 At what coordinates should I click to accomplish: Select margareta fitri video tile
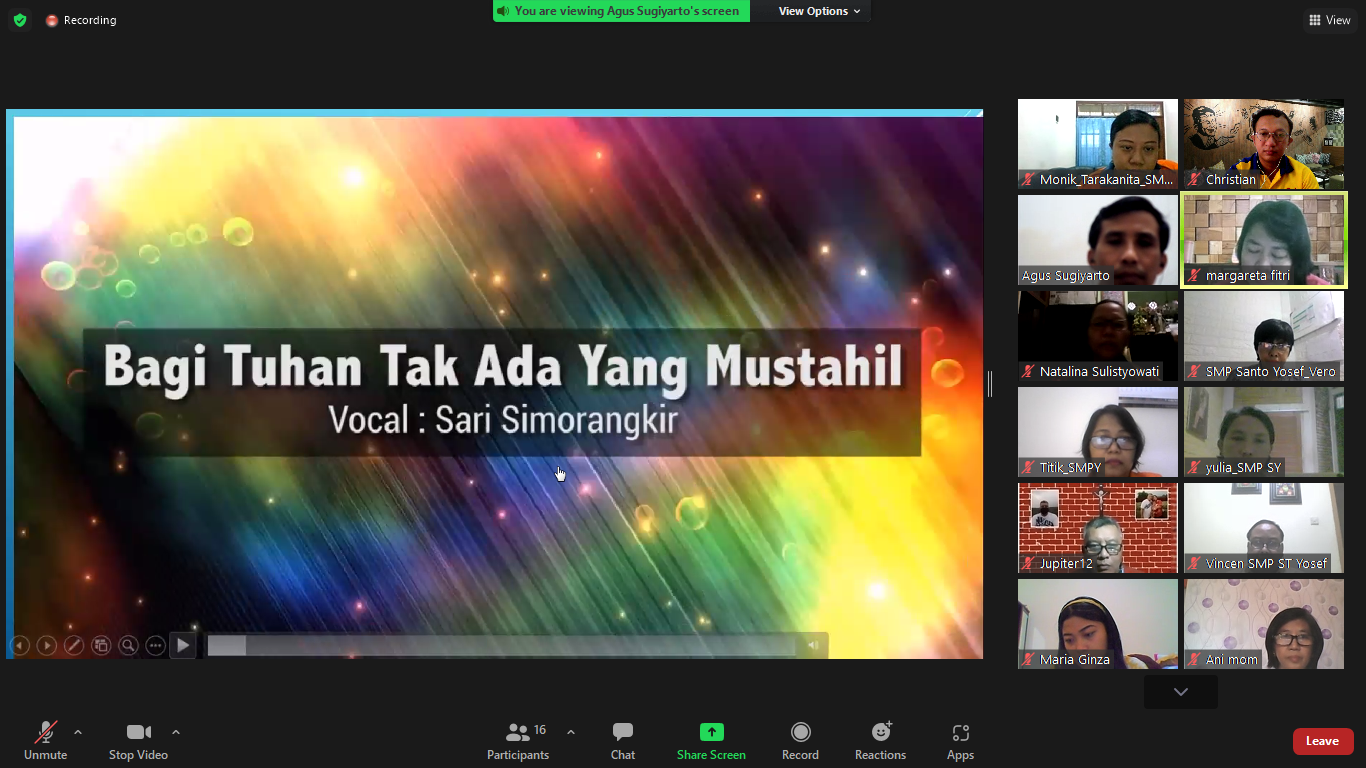tap(1264, 240)
